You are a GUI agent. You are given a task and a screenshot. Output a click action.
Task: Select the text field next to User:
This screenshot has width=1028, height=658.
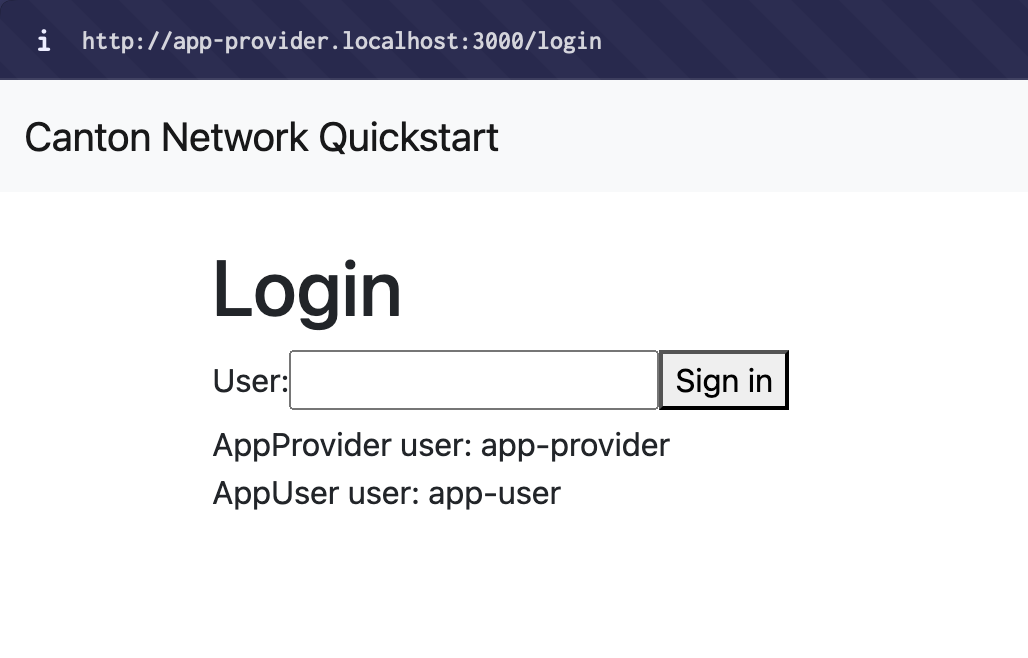[473, 380]
